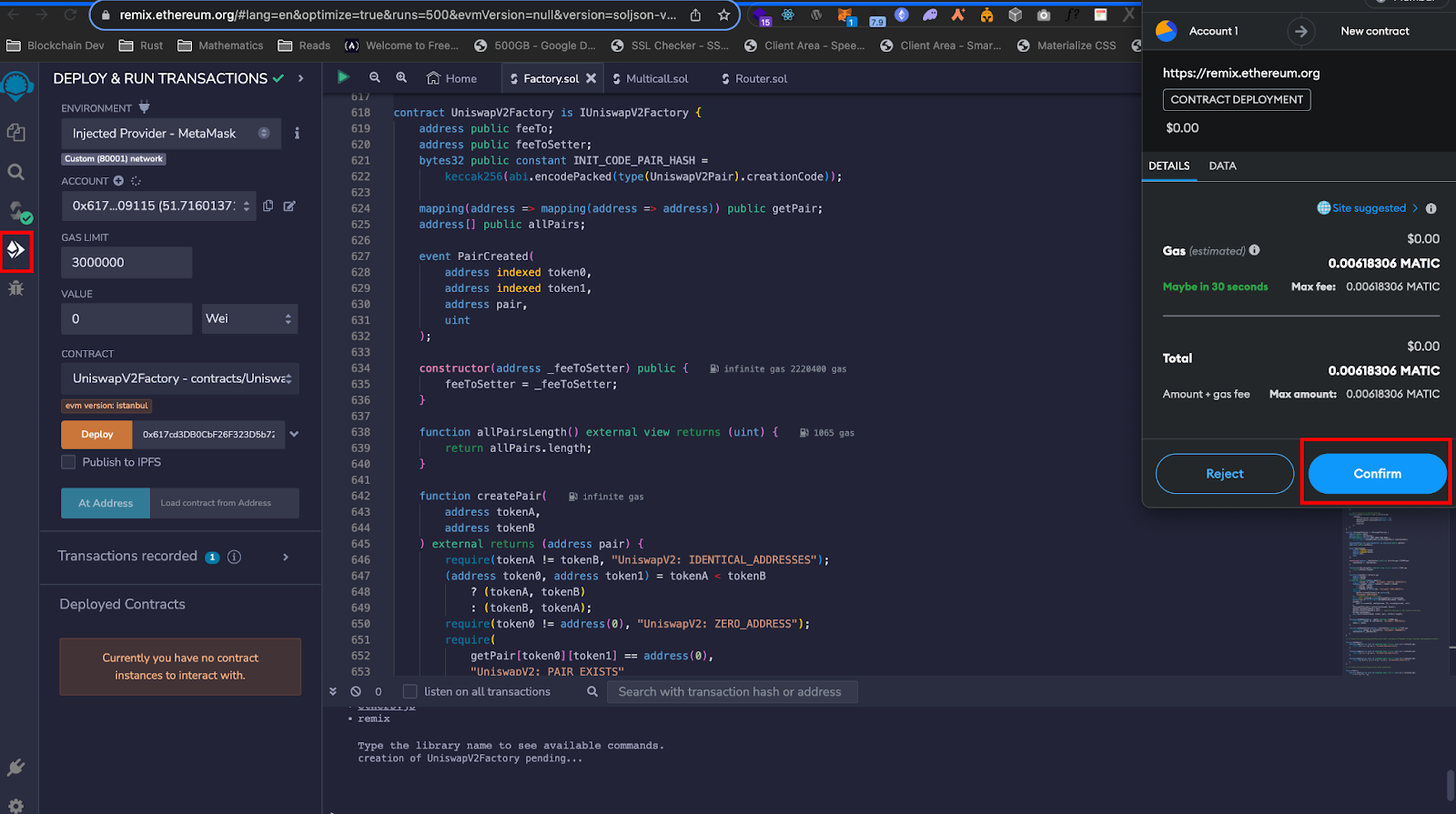The width and height of the screenshot is (1456, 814).
Task: Click the terminal search magnifier icon
Action: (x=592, y=691)
